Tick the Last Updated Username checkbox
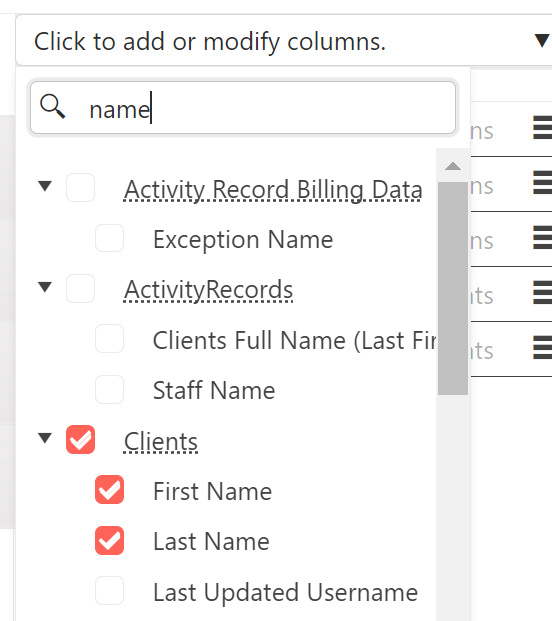The image size is (552, 621). (109, 591)
